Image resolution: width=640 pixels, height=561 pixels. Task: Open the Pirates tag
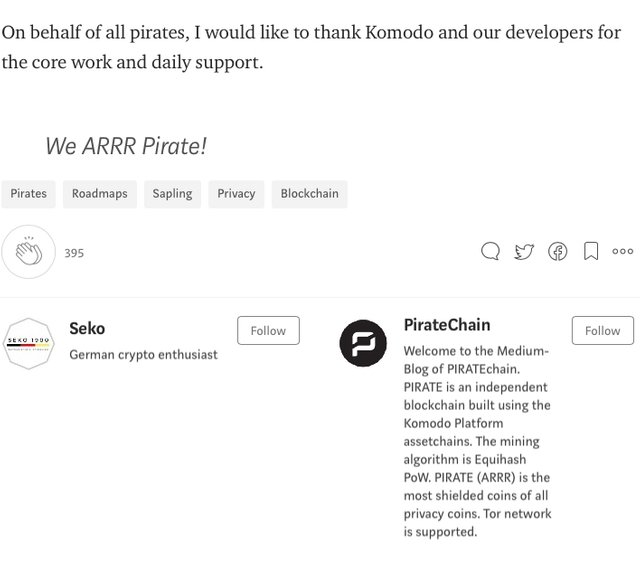tap(29, 194)
